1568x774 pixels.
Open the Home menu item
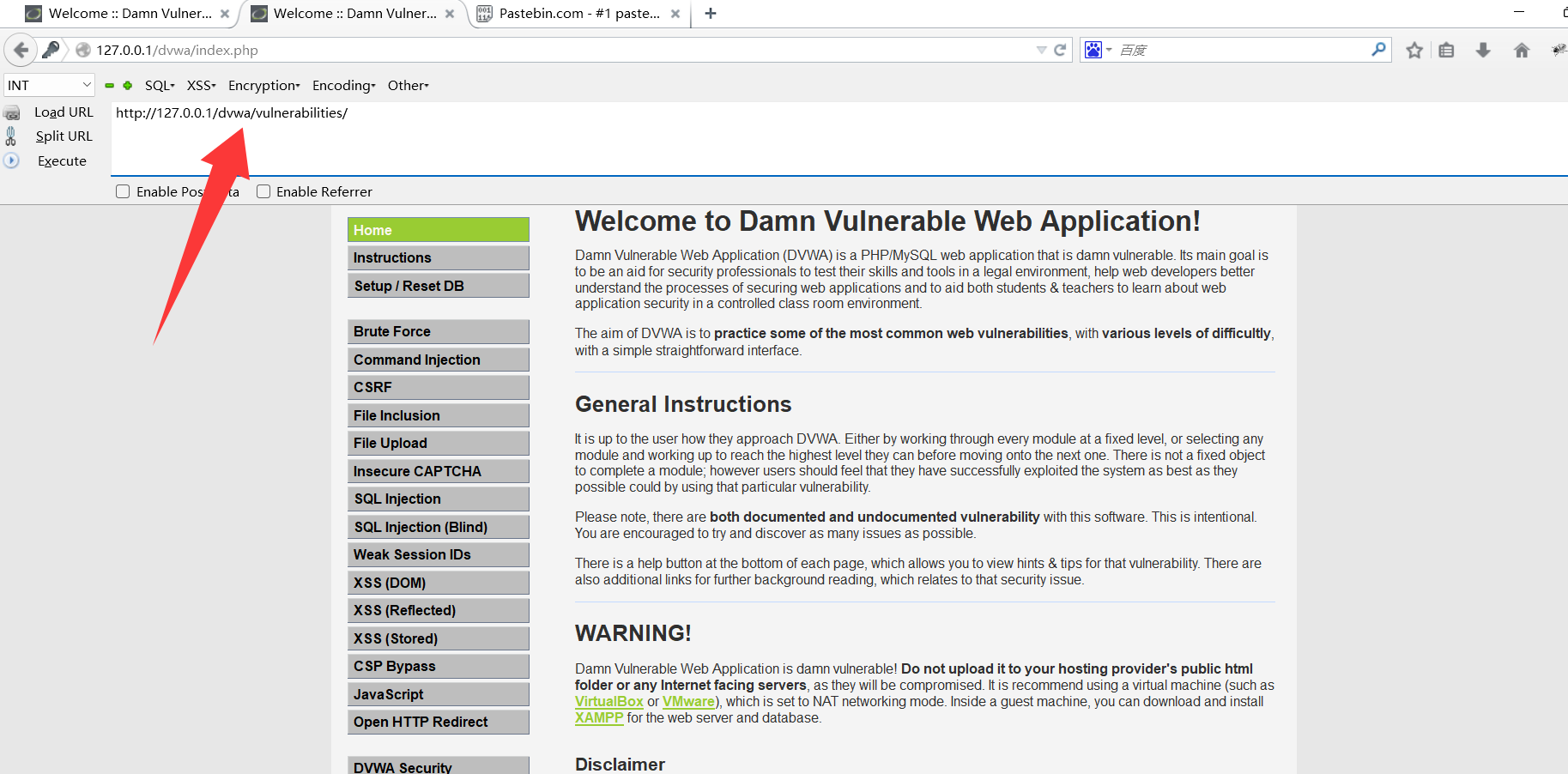pyautogui.click(x=439, y=230)
